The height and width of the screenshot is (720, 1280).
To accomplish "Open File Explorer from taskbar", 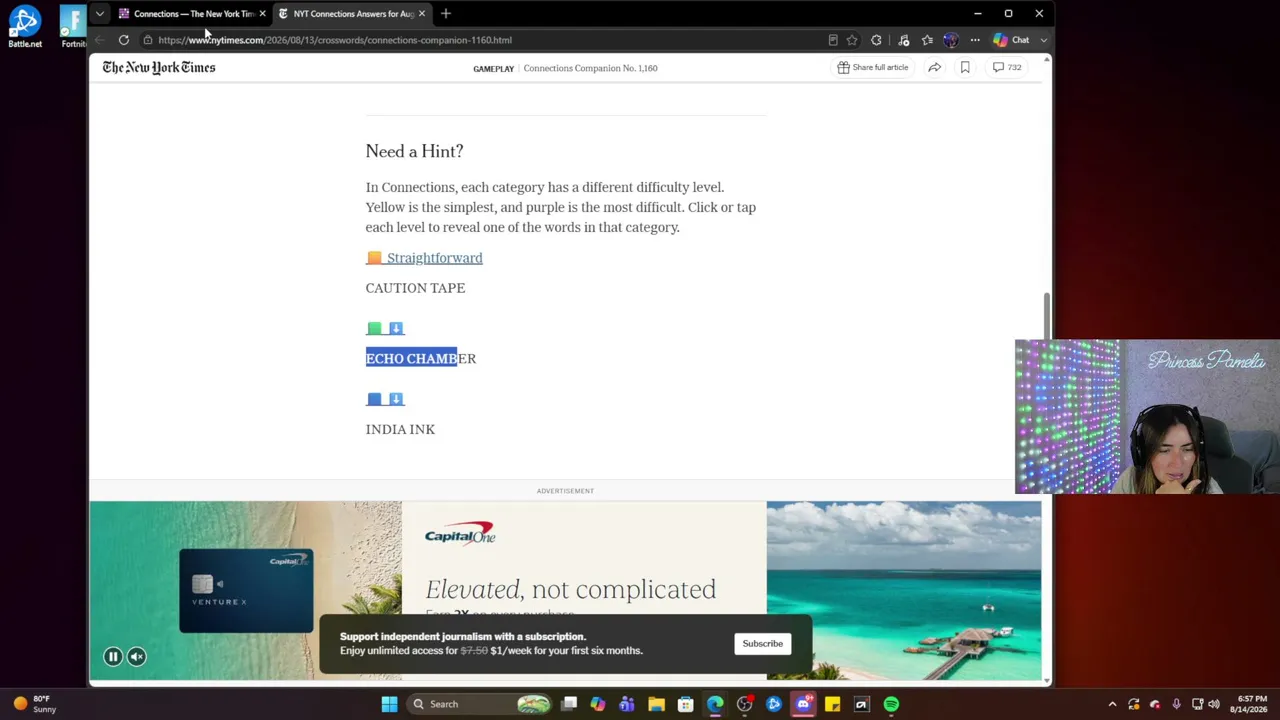I will [x=656, y=704].
